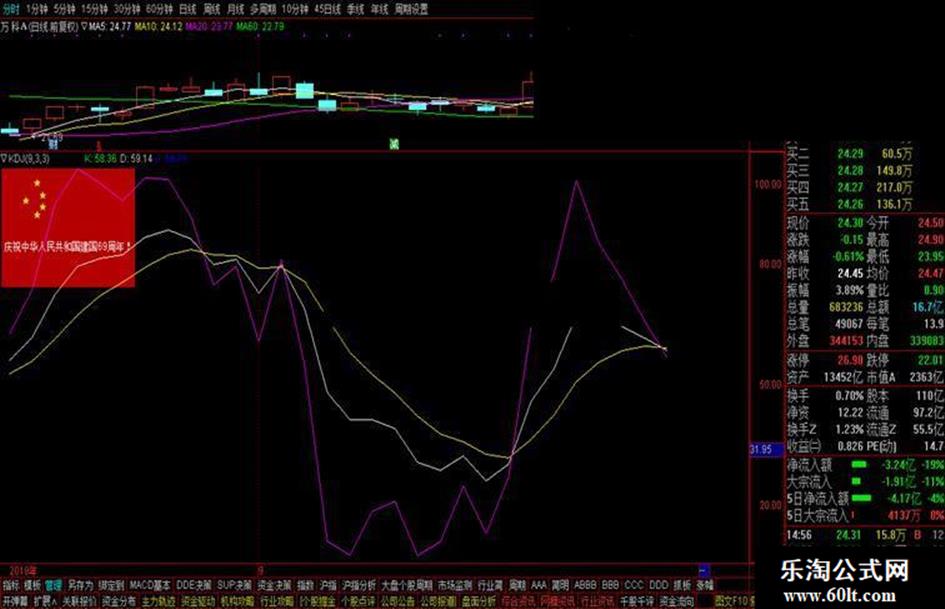Click the 5日净流入额 green bar
This screenshot has width=945, height=609.
862,498
